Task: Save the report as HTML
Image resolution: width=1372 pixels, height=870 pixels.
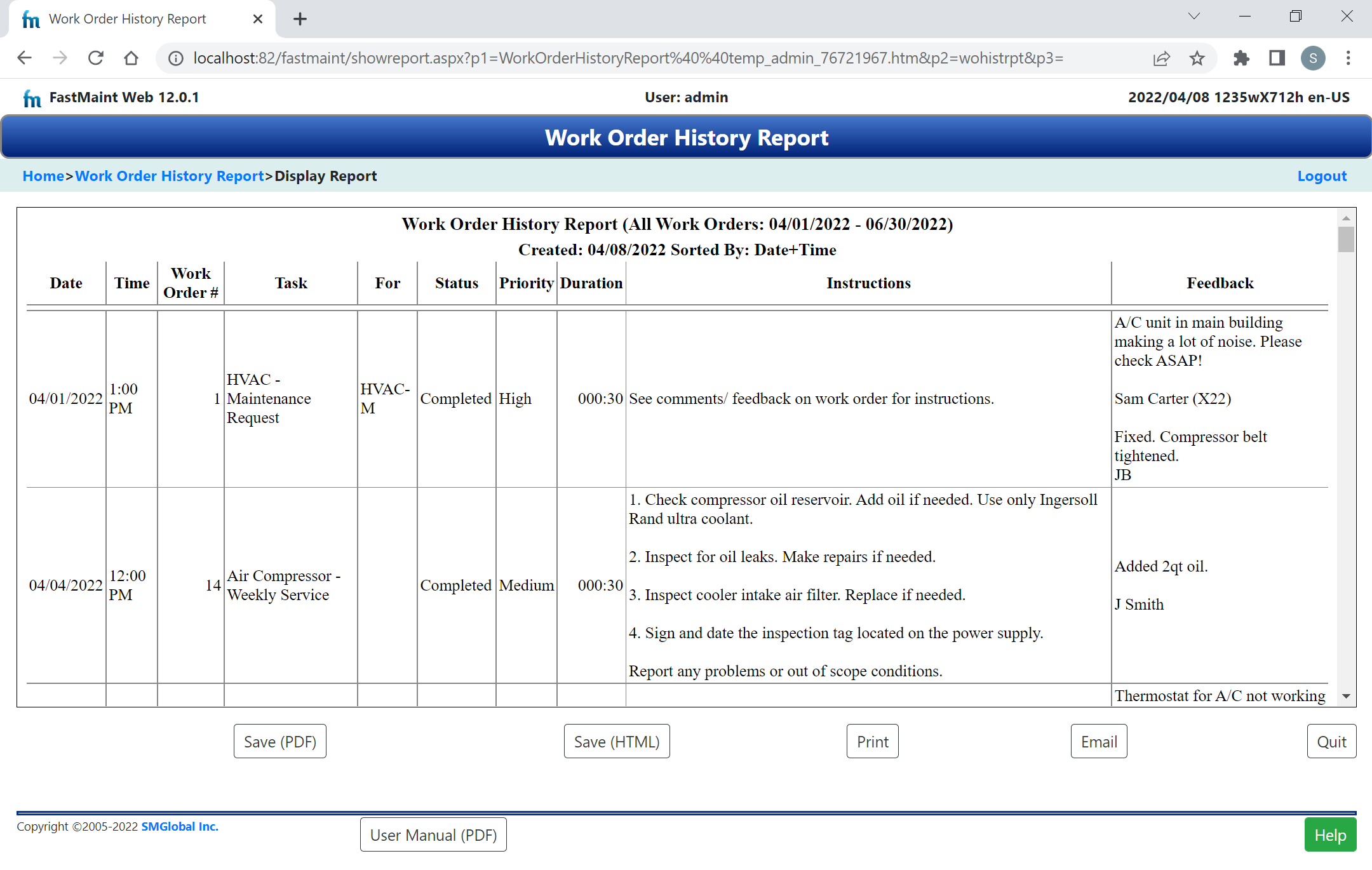Action: tap(617, 741)
